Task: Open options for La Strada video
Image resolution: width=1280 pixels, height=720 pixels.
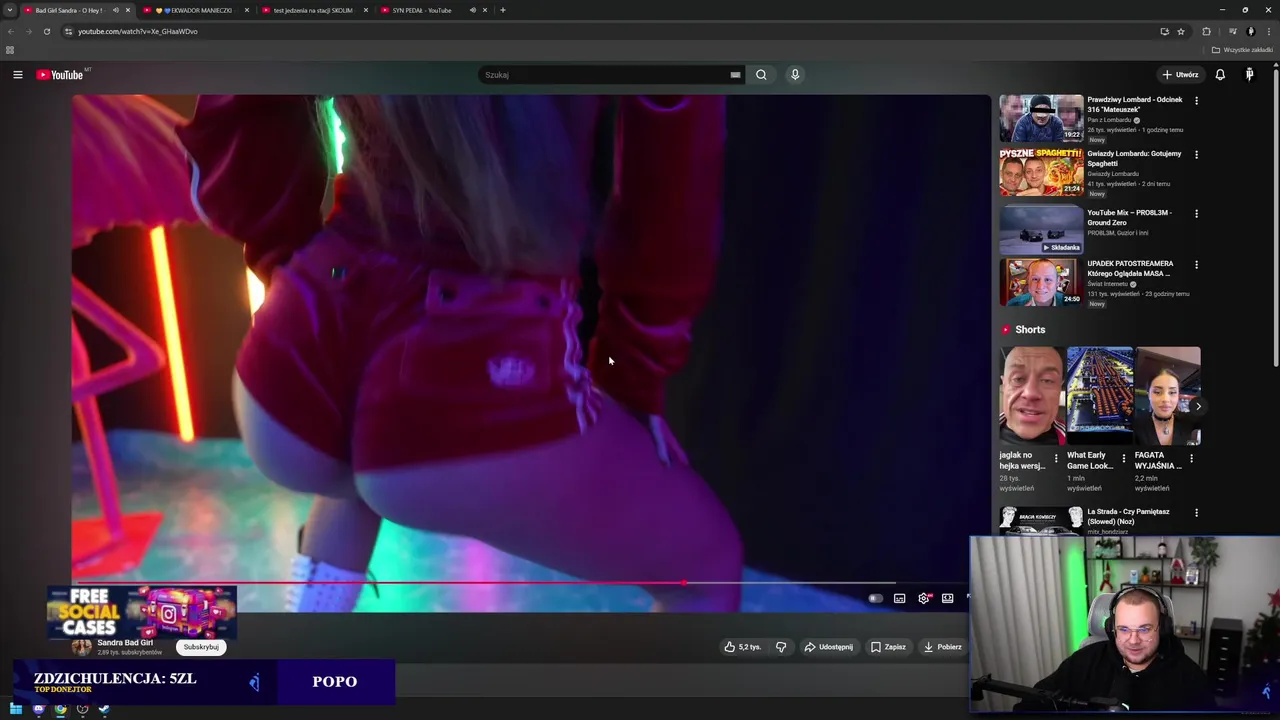Action: tap(1196, 512)
